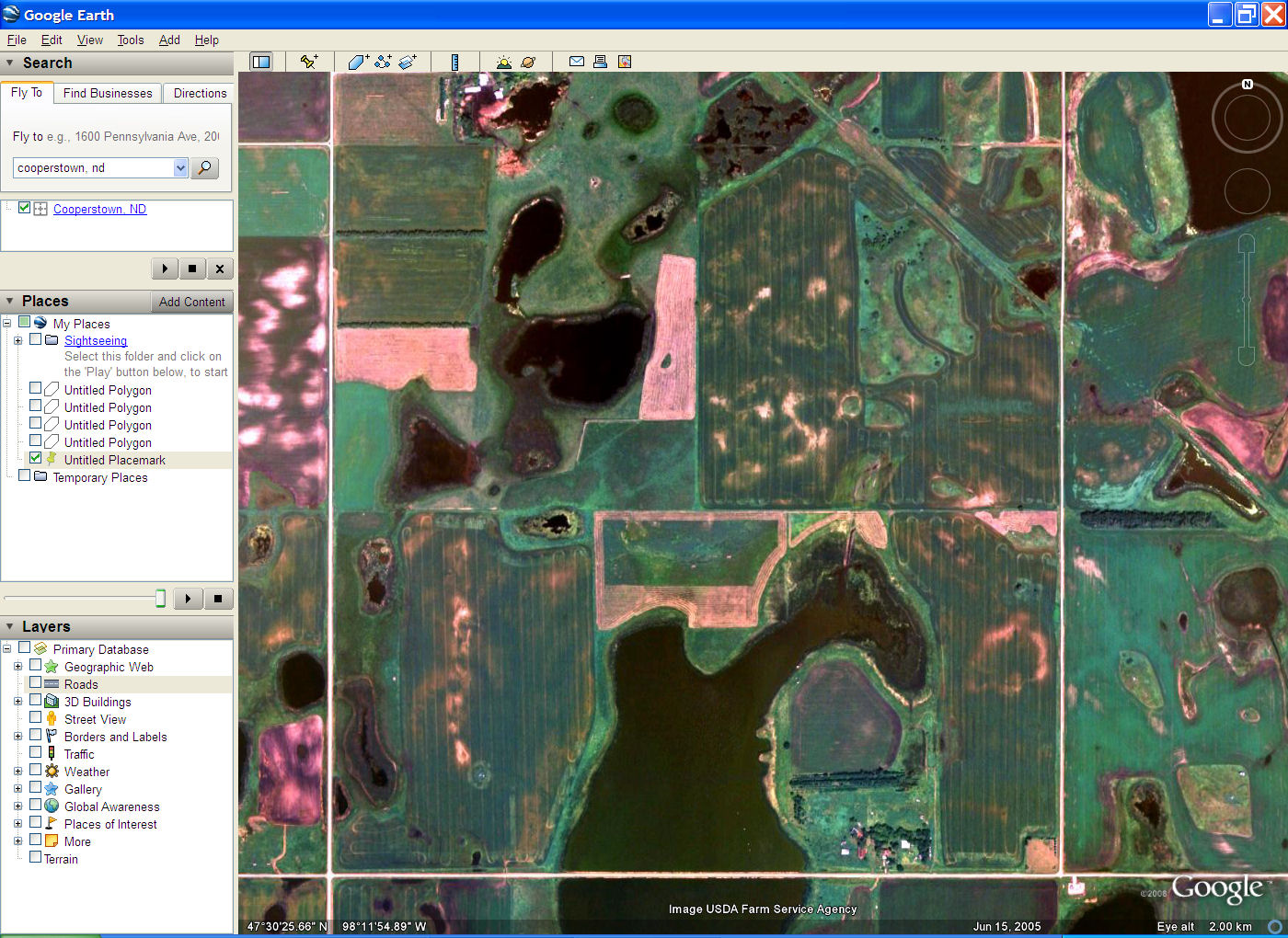Click the clear search results X button
Screen dimensions: 1288x938
tap(219, 269)
